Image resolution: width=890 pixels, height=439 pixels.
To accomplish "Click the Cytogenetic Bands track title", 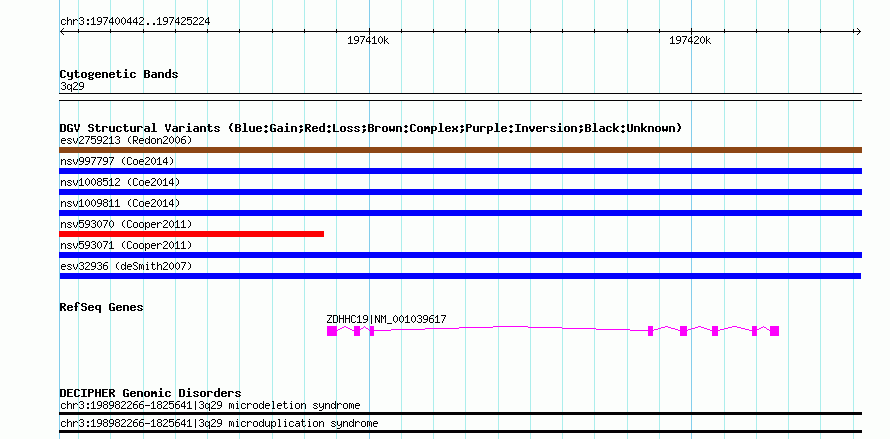I will click(119, 74).
